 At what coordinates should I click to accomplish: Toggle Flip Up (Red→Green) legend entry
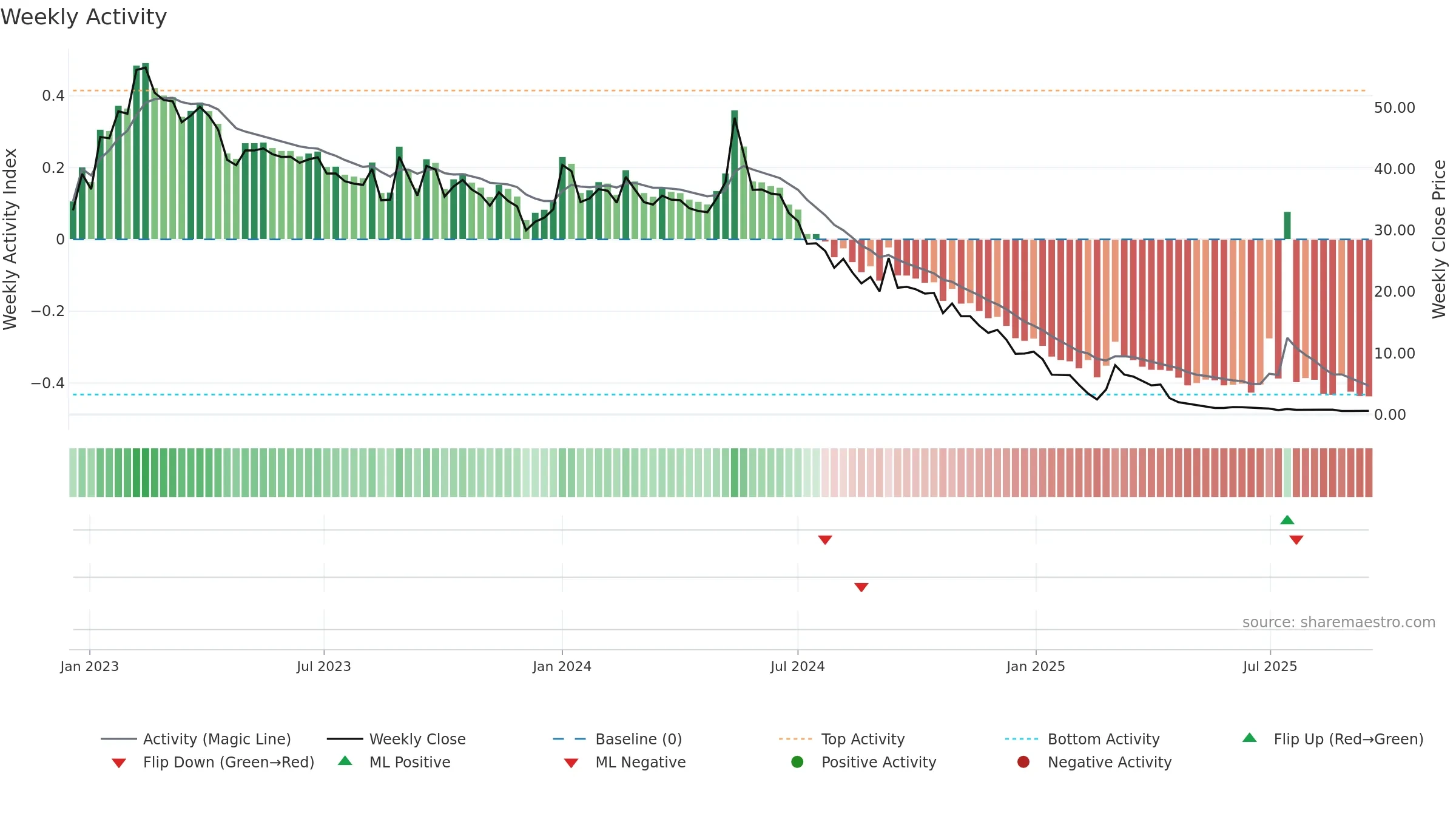[x=1333, y=739]
